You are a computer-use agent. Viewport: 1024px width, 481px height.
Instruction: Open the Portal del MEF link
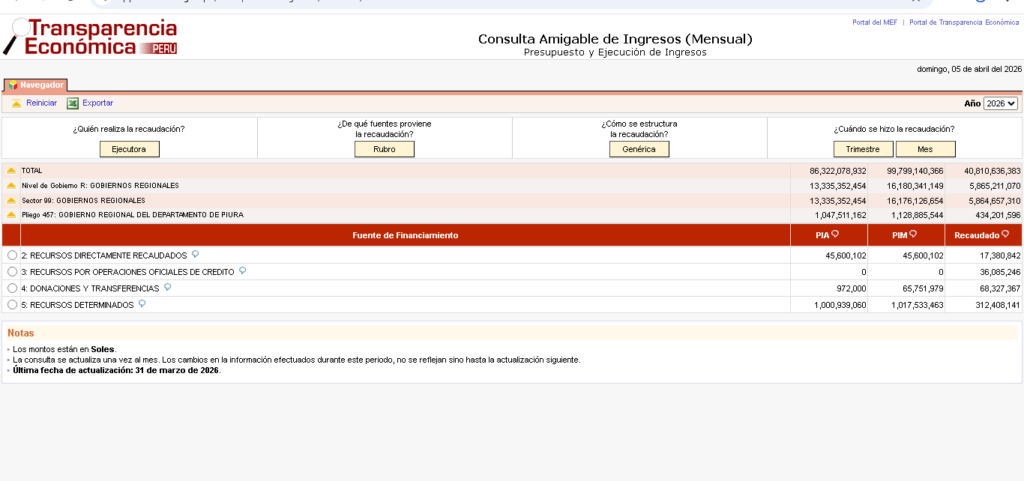[874, 22]
